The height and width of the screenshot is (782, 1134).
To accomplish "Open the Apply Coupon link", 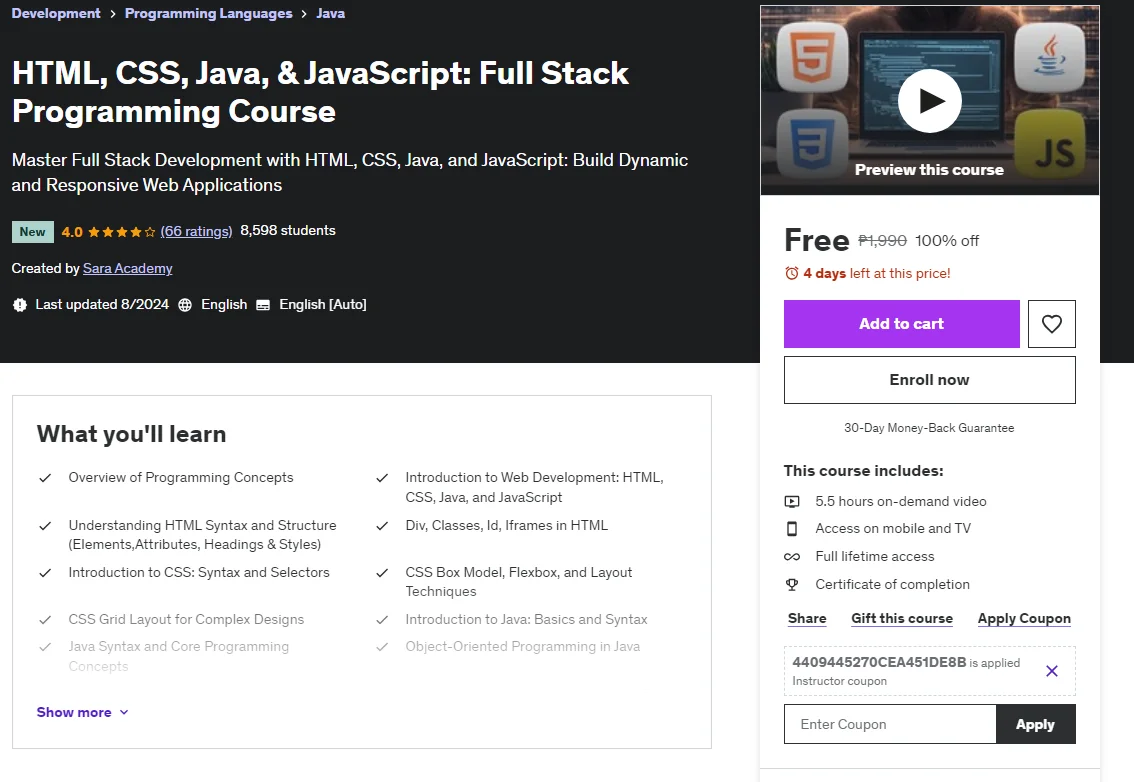I will click(x=1024, y=619).
